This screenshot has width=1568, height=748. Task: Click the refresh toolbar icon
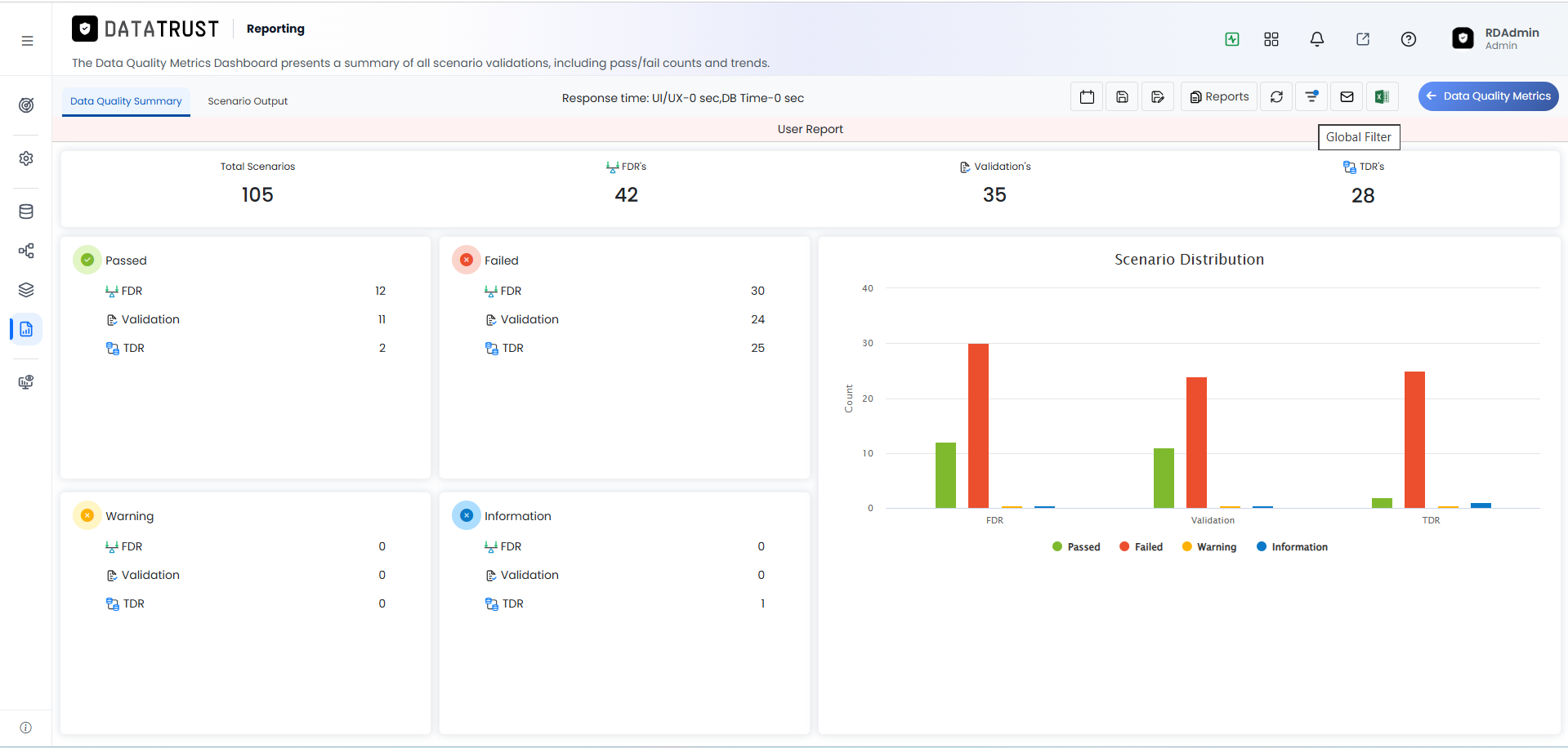click(x=1276, y=96)
